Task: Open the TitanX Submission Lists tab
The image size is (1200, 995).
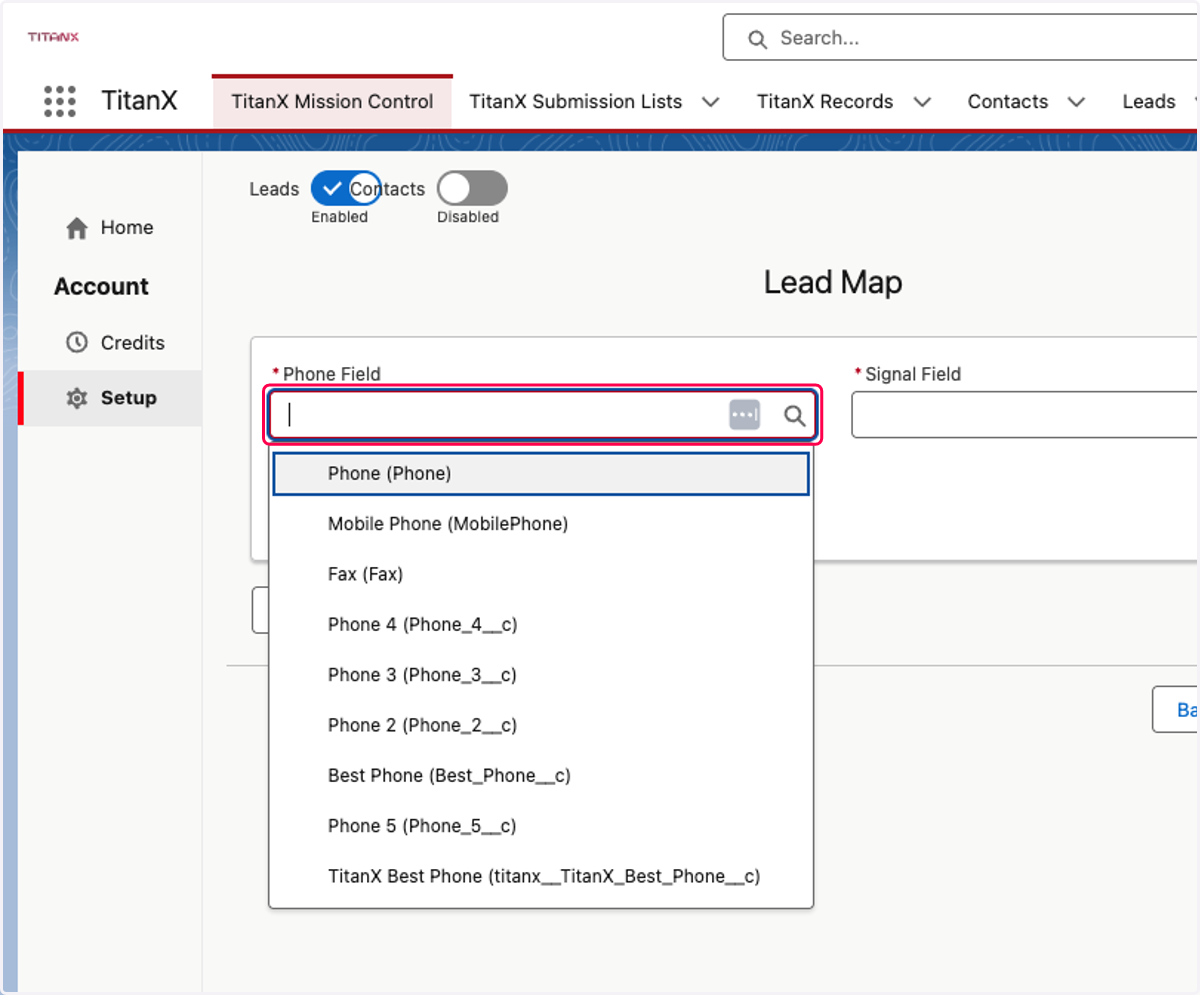Action: tap(576, 102)
